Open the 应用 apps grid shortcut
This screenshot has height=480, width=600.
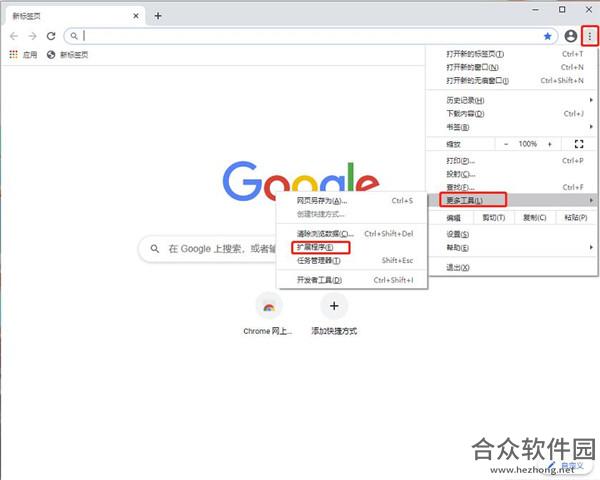(23, 55)
